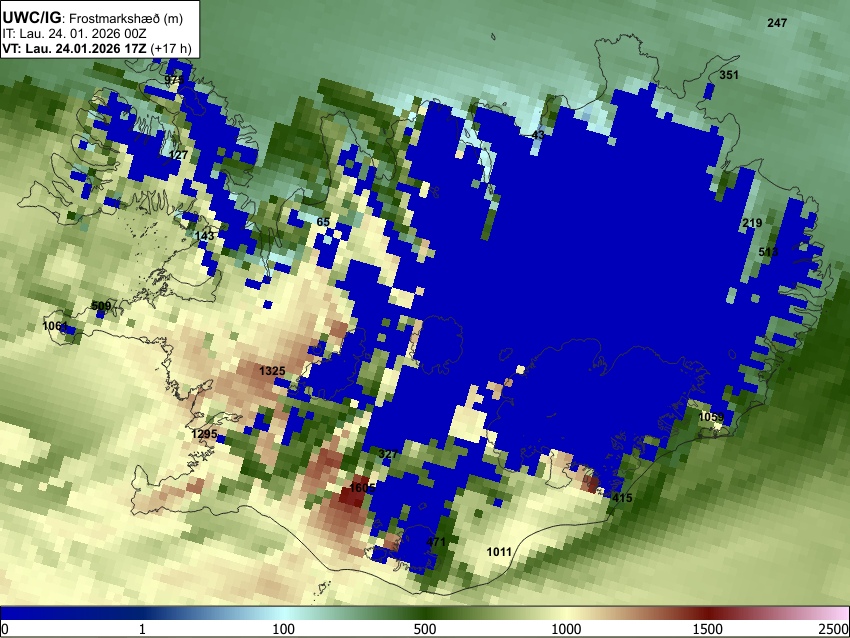Click the 509 value label

[101, 306]
